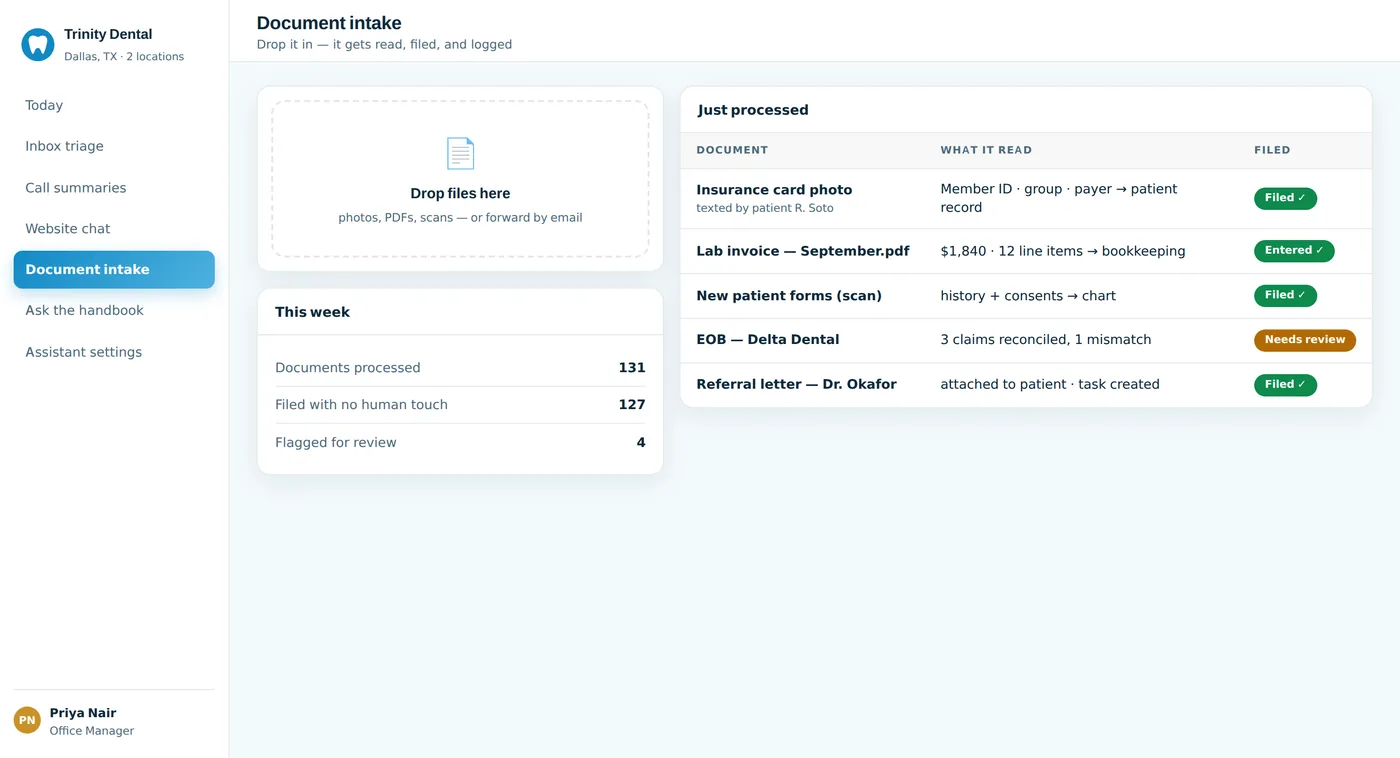Click the "Just processed" panel heading
1400x758 pixels.
point(753,110)
